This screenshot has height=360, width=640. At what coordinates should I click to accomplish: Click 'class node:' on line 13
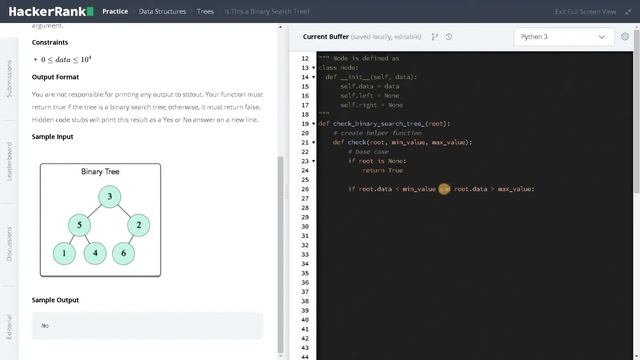point(338,68)
